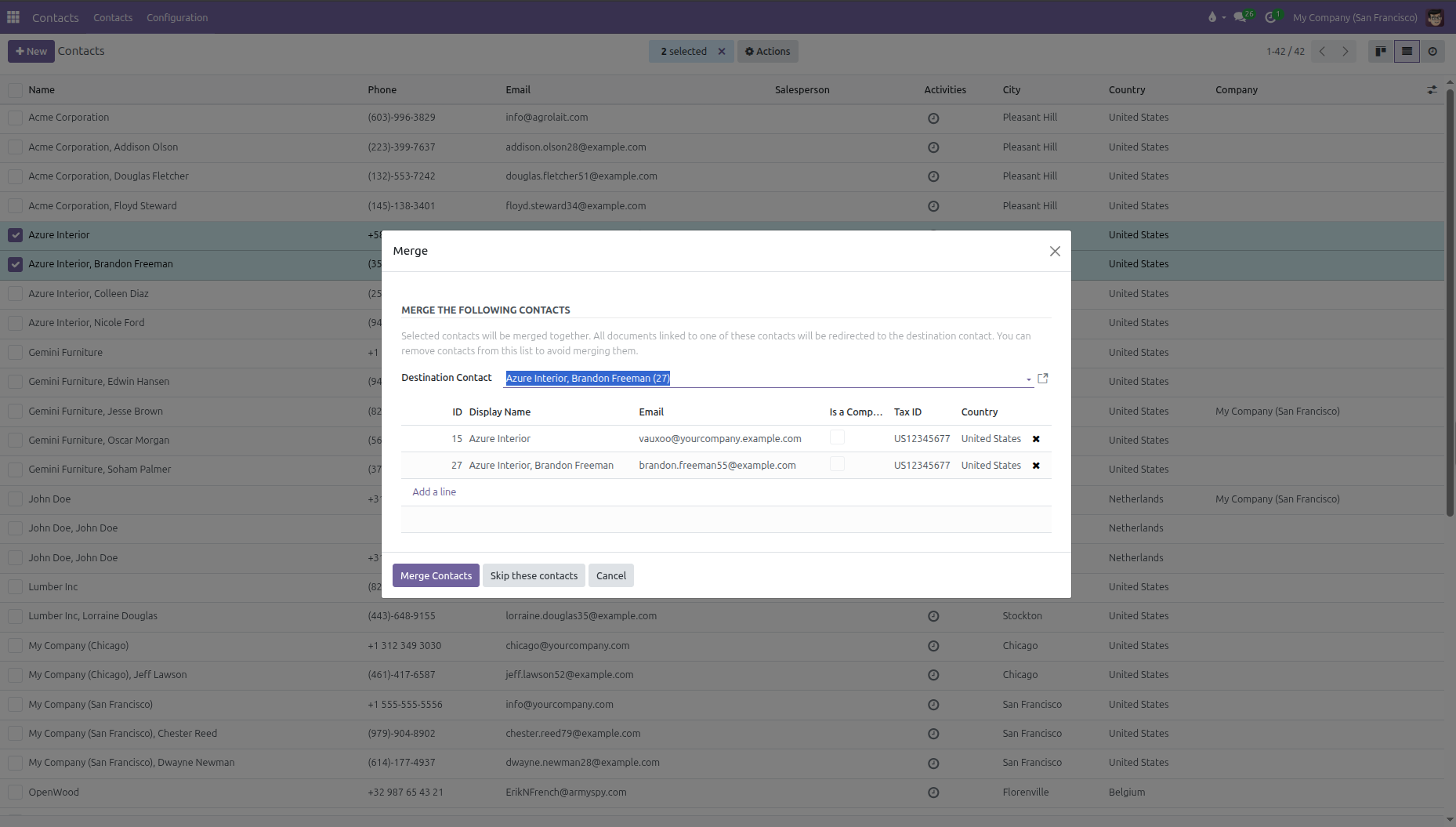Screen dimensions: 1456x827
Task: Close the Merge dialog with X
Action: point(1055,251)
